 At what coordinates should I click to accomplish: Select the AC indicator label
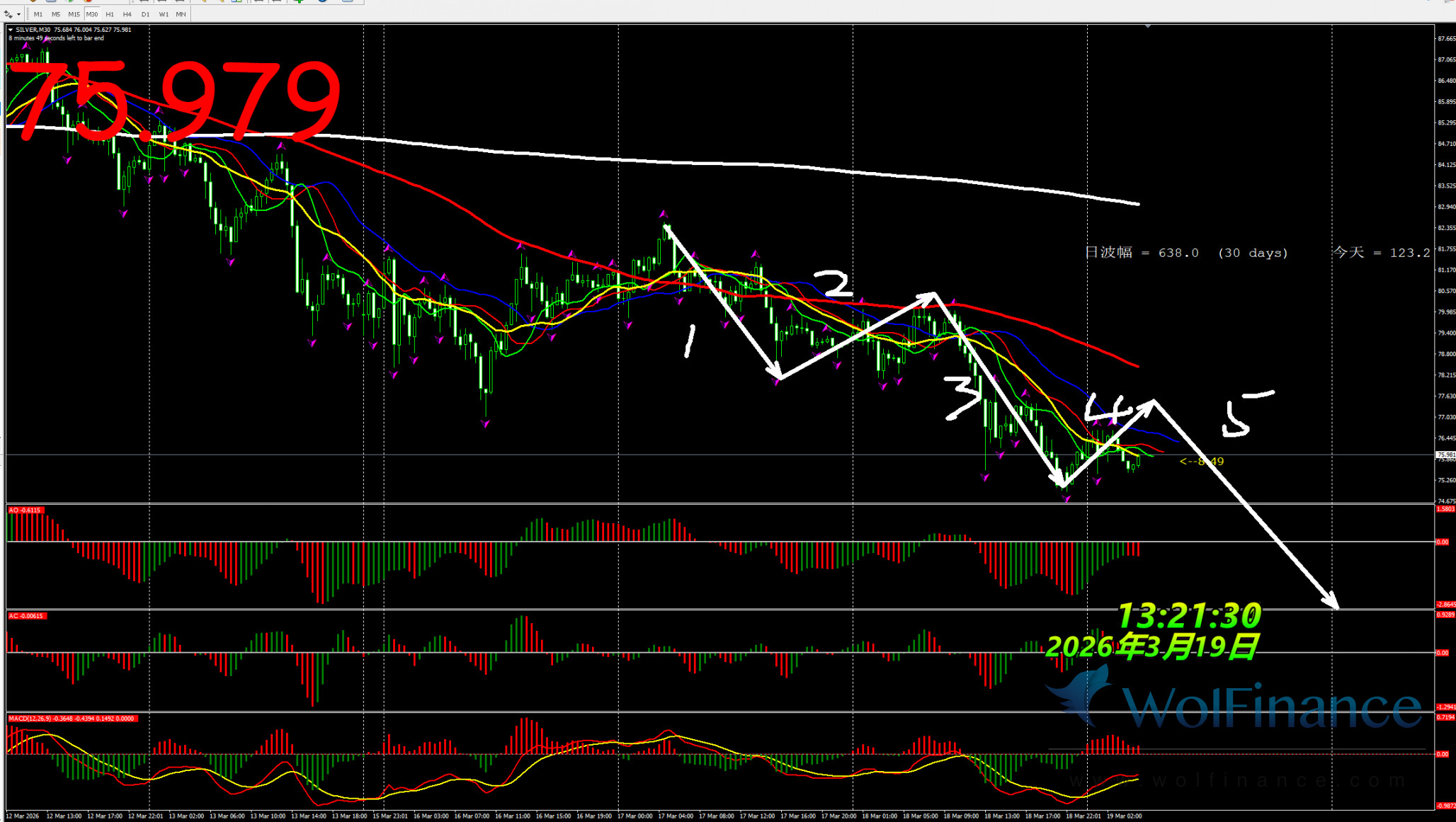tap(26, 616)
